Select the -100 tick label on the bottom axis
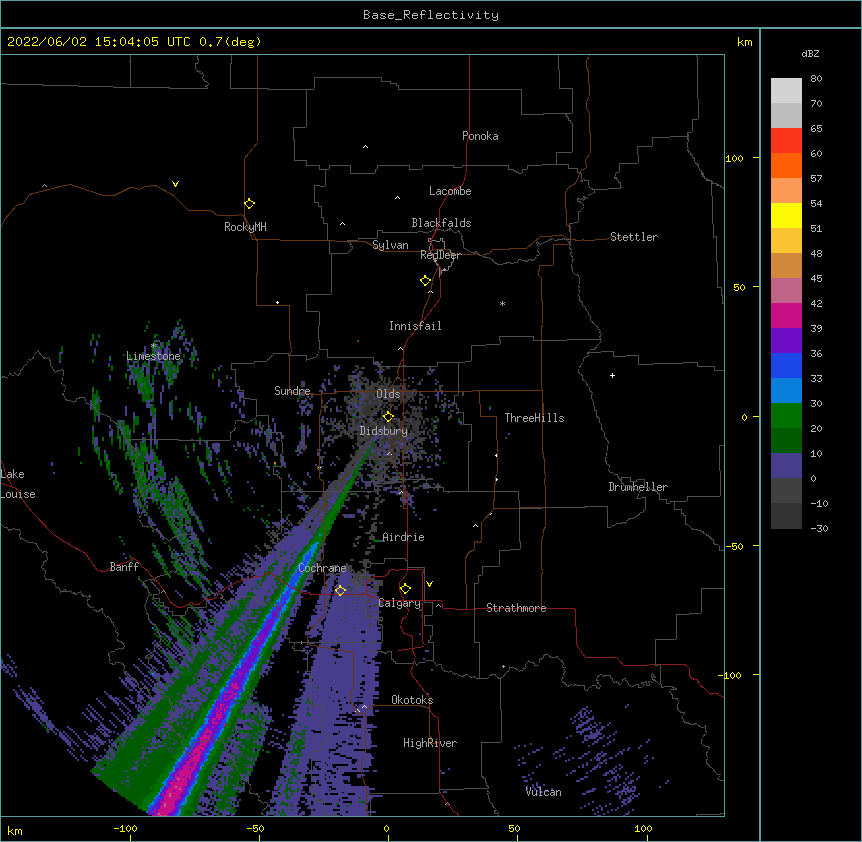This screenshot has height=842, width=862. pos(125,828)
